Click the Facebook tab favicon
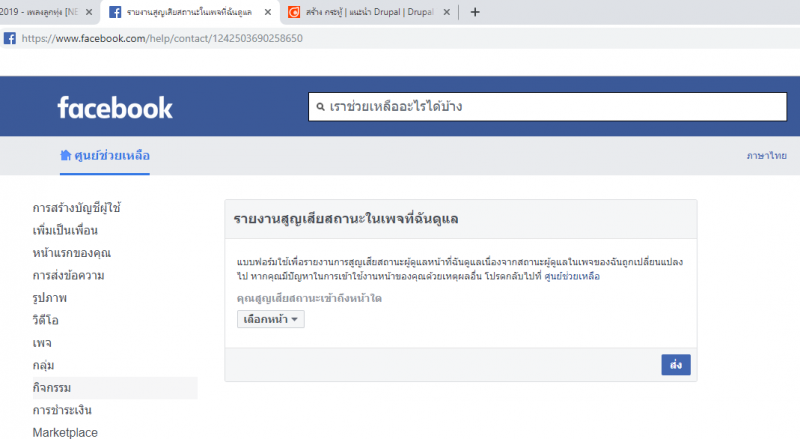800x439 pixels. pos(115,12)
